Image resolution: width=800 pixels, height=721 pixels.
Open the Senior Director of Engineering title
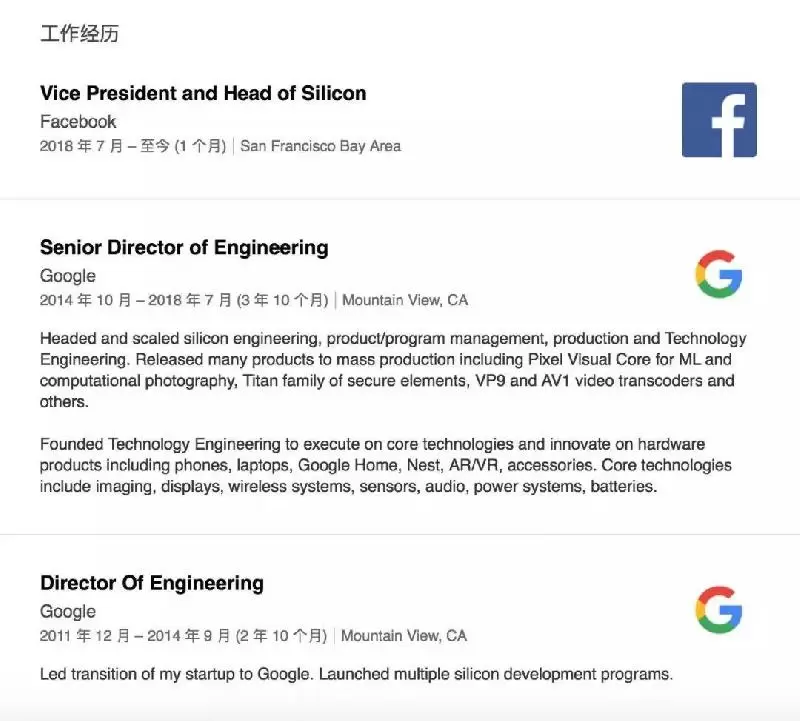click(184, 247)
